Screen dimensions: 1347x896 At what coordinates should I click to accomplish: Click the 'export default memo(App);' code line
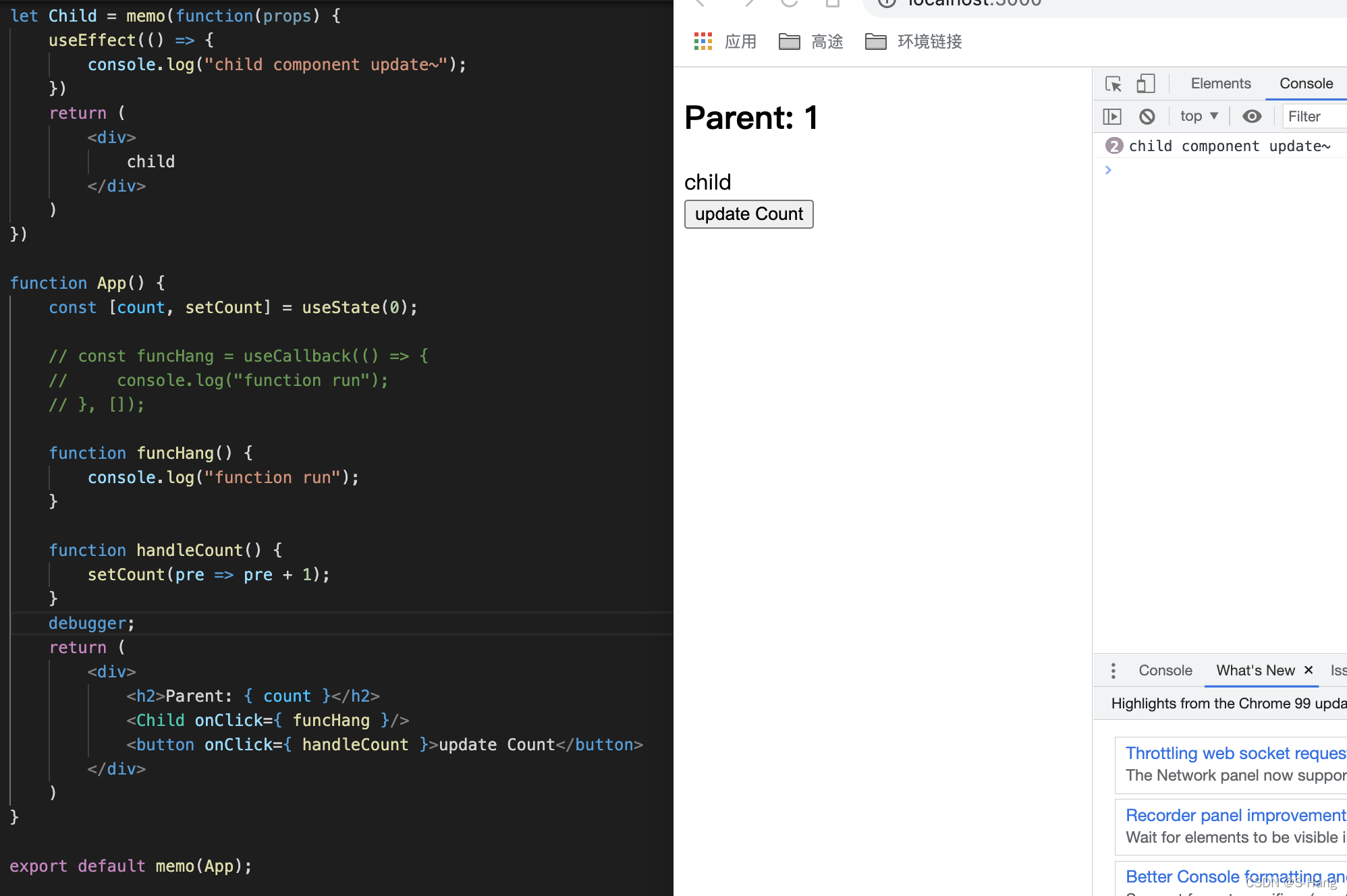[x=131, y=866]
